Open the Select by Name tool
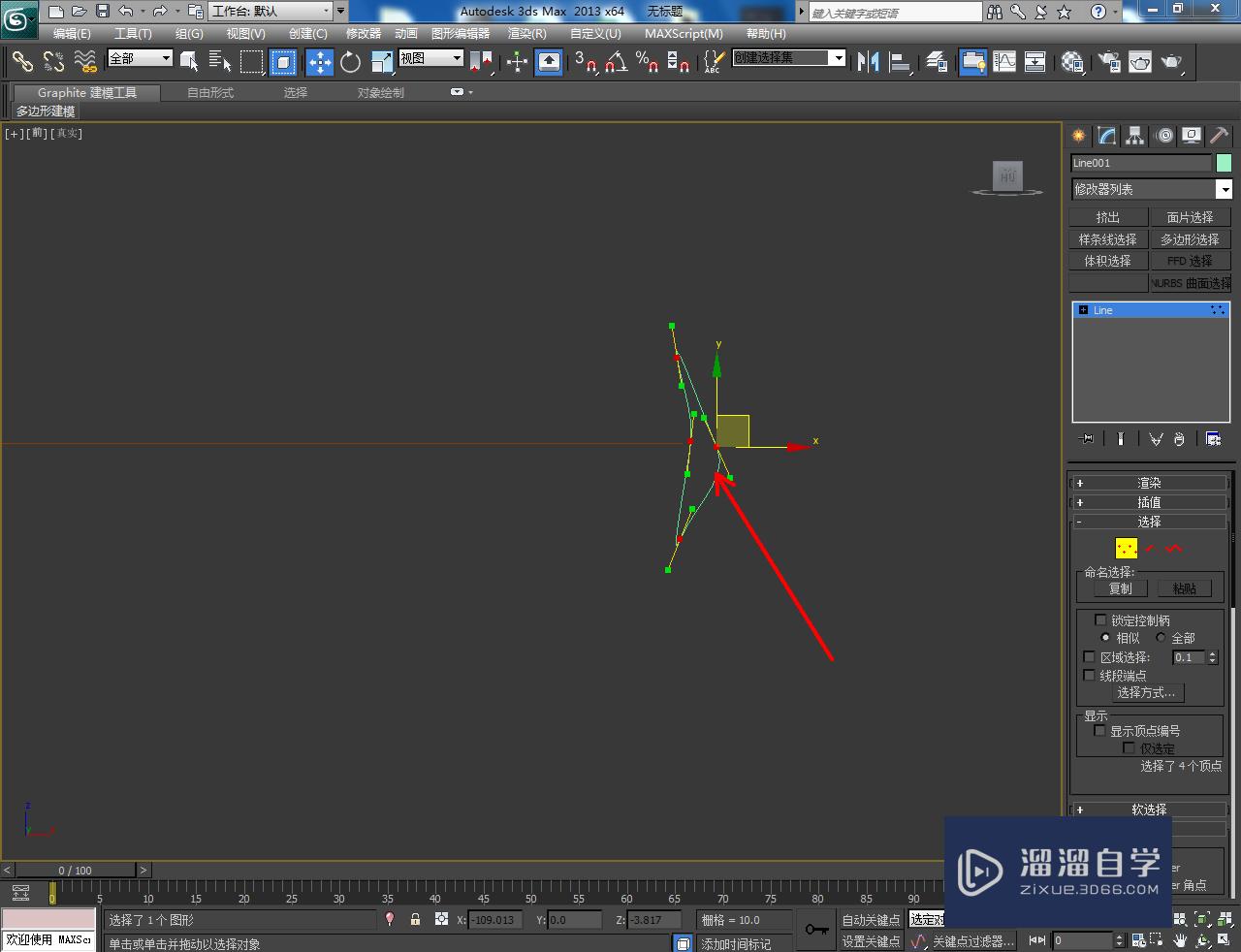The image size is (1241, 952). click(x=220, y=62)
